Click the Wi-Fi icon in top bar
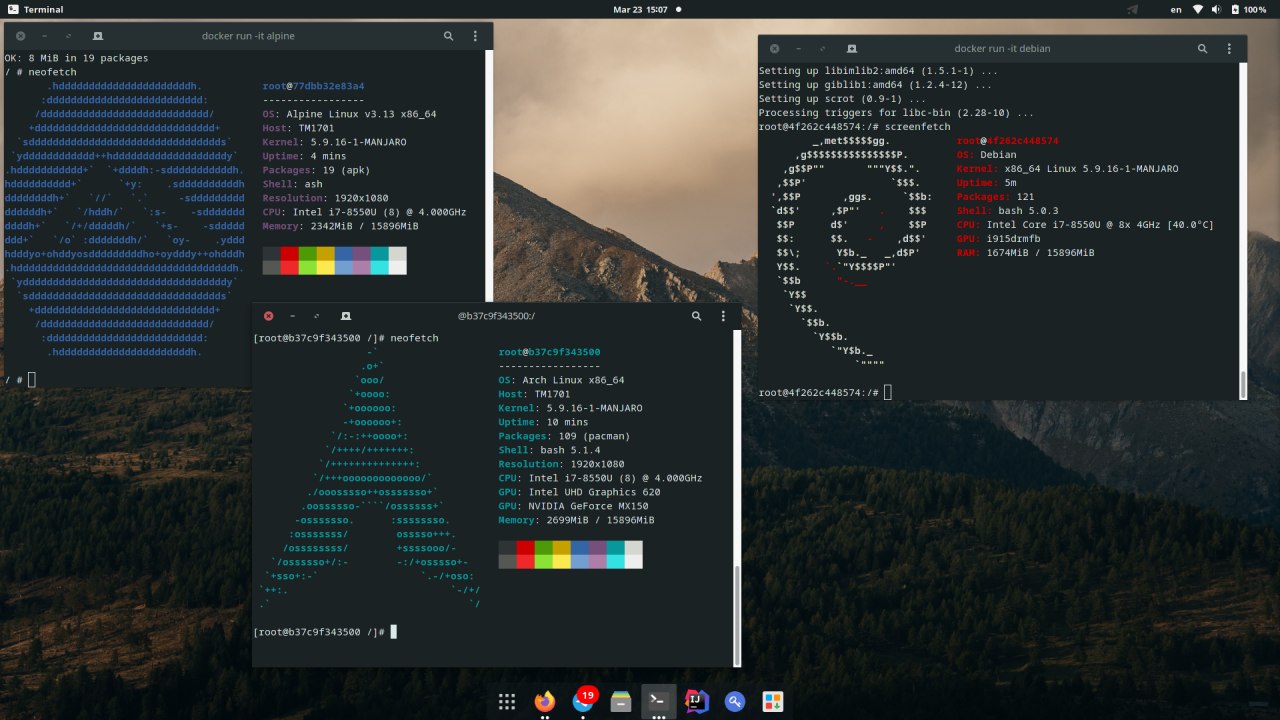 coord(1199,9)
